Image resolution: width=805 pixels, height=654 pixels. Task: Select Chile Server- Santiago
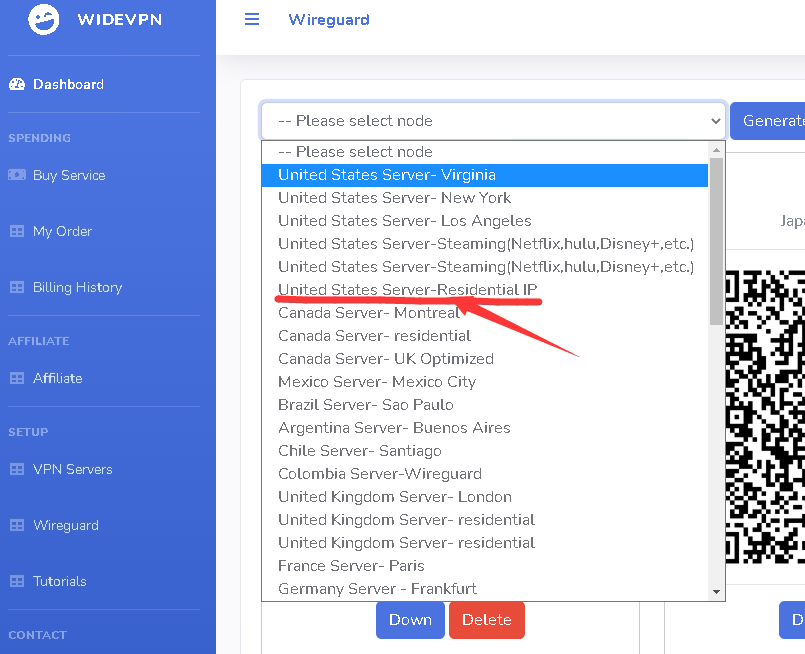[x=485, y=451]
